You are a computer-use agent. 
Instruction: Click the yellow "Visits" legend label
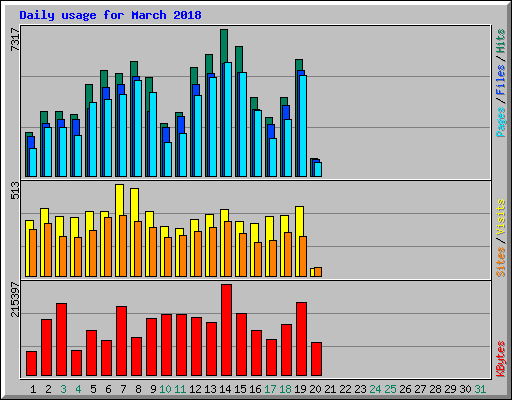pyautogui.click(x=501, y=218)
